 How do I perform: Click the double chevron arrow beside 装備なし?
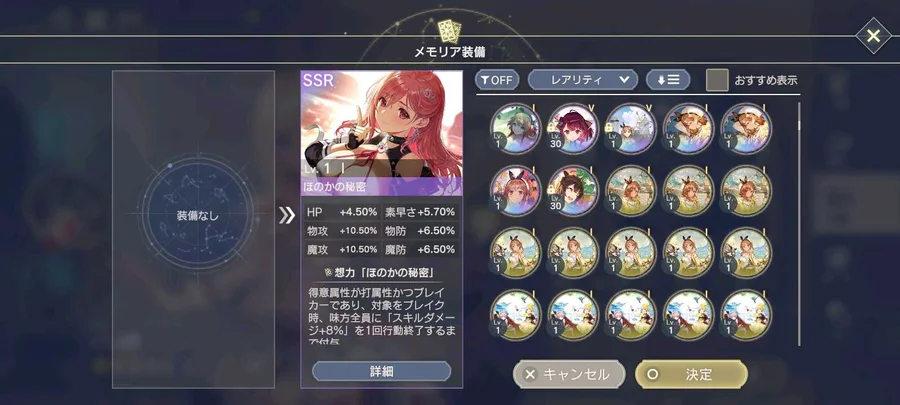tap(286, 216)
